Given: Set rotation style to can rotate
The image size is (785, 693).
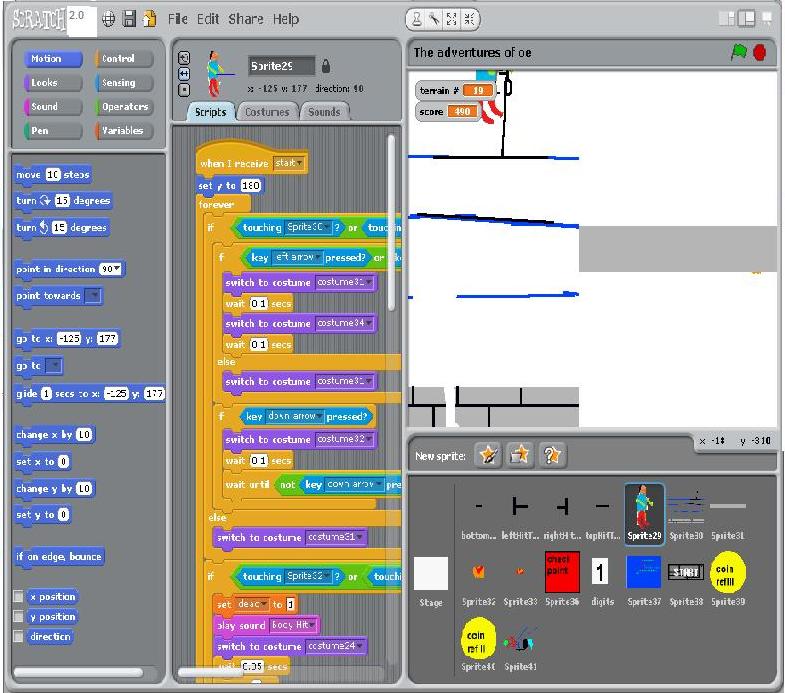Looking at the screenshot, I should coord(184,58).
